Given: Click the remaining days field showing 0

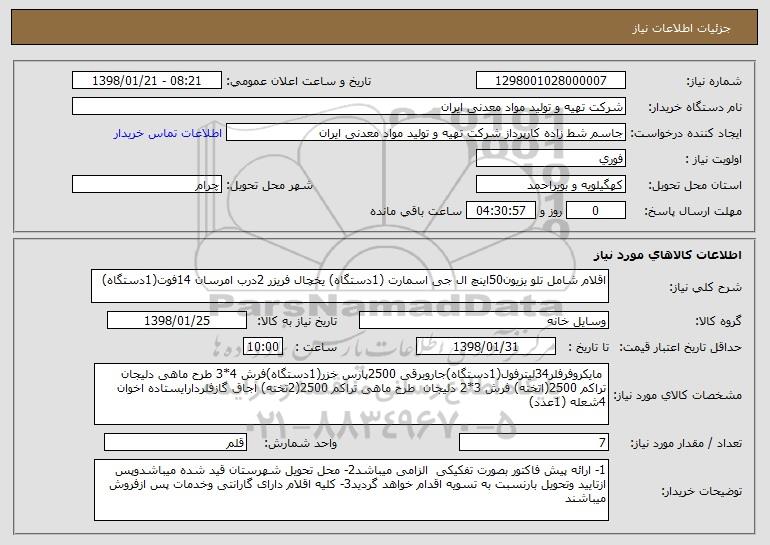Looking at the screenshot, I should [596, 211].
